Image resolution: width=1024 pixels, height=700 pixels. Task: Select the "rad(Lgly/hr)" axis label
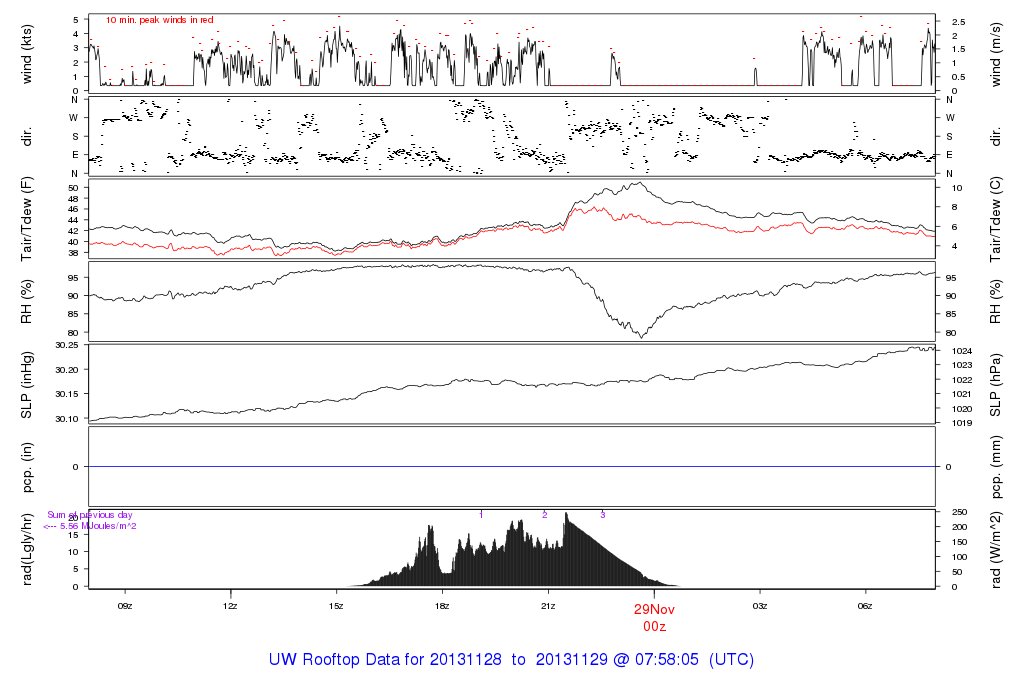pyautogui.click(x=27, y=548)
